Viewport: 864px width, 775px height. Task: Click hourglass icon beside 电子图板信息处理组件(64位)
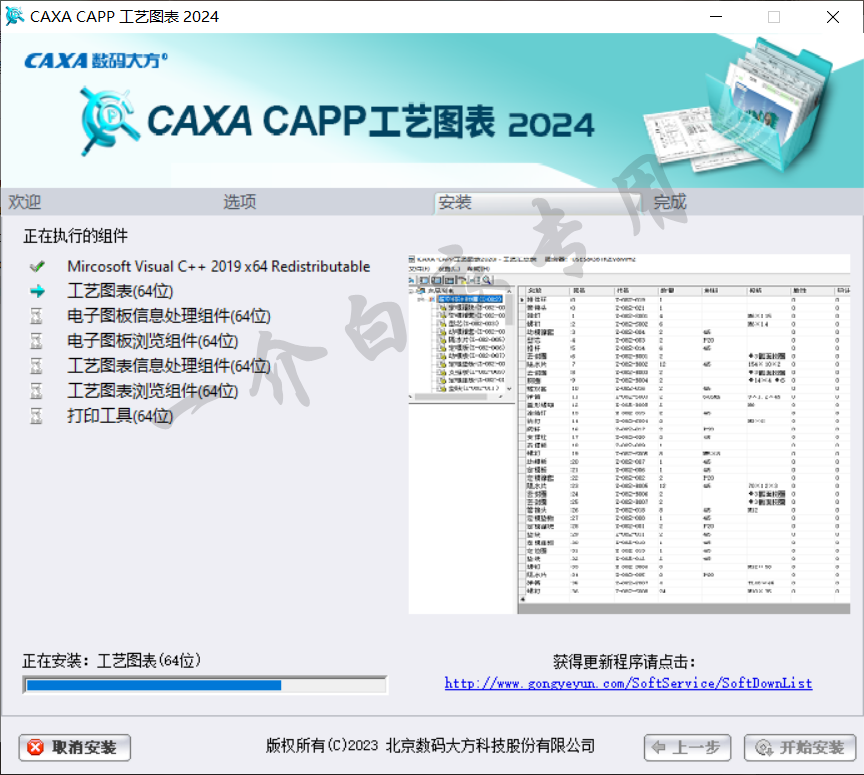click(x=36, y=316)
